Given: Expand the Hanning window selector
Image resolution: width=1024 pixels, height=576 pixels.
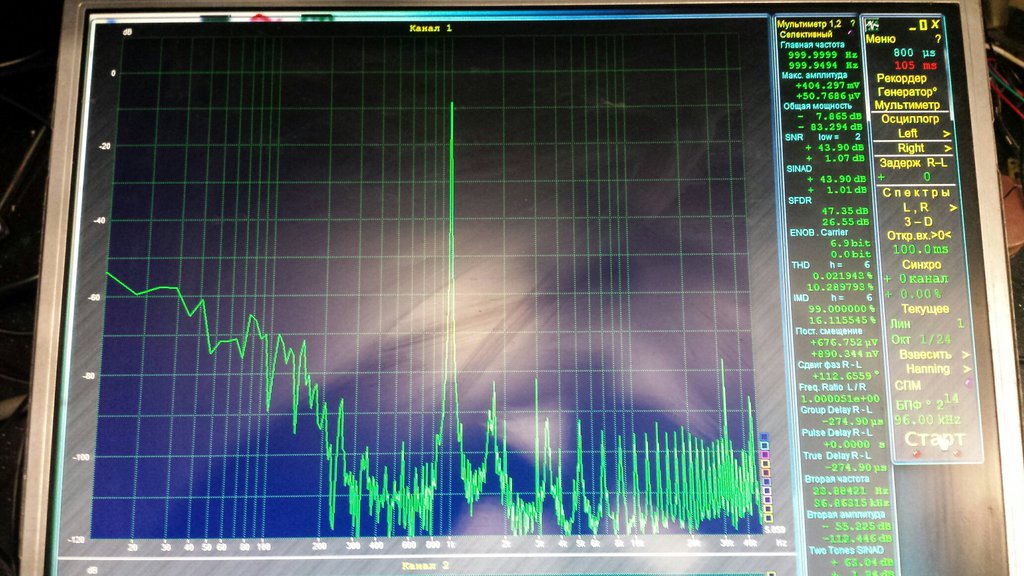Looking at the screenshot, I should pos(967,370).
